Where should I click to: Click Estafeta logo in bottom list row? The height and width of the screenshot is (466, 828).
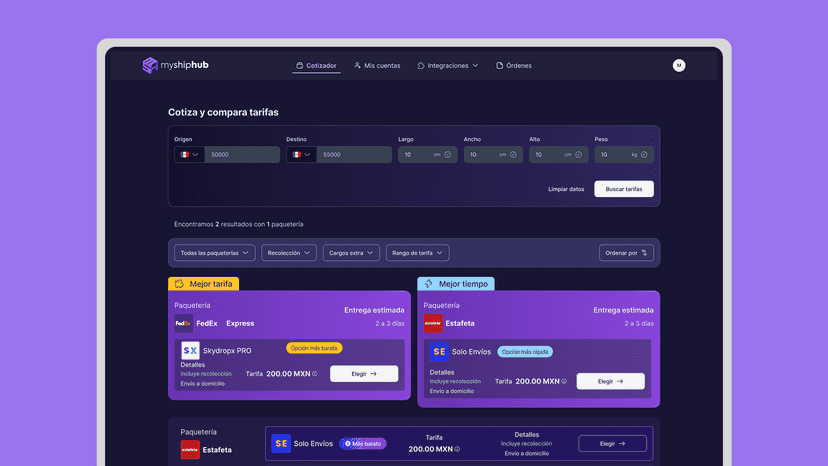(x=190, y=450)
